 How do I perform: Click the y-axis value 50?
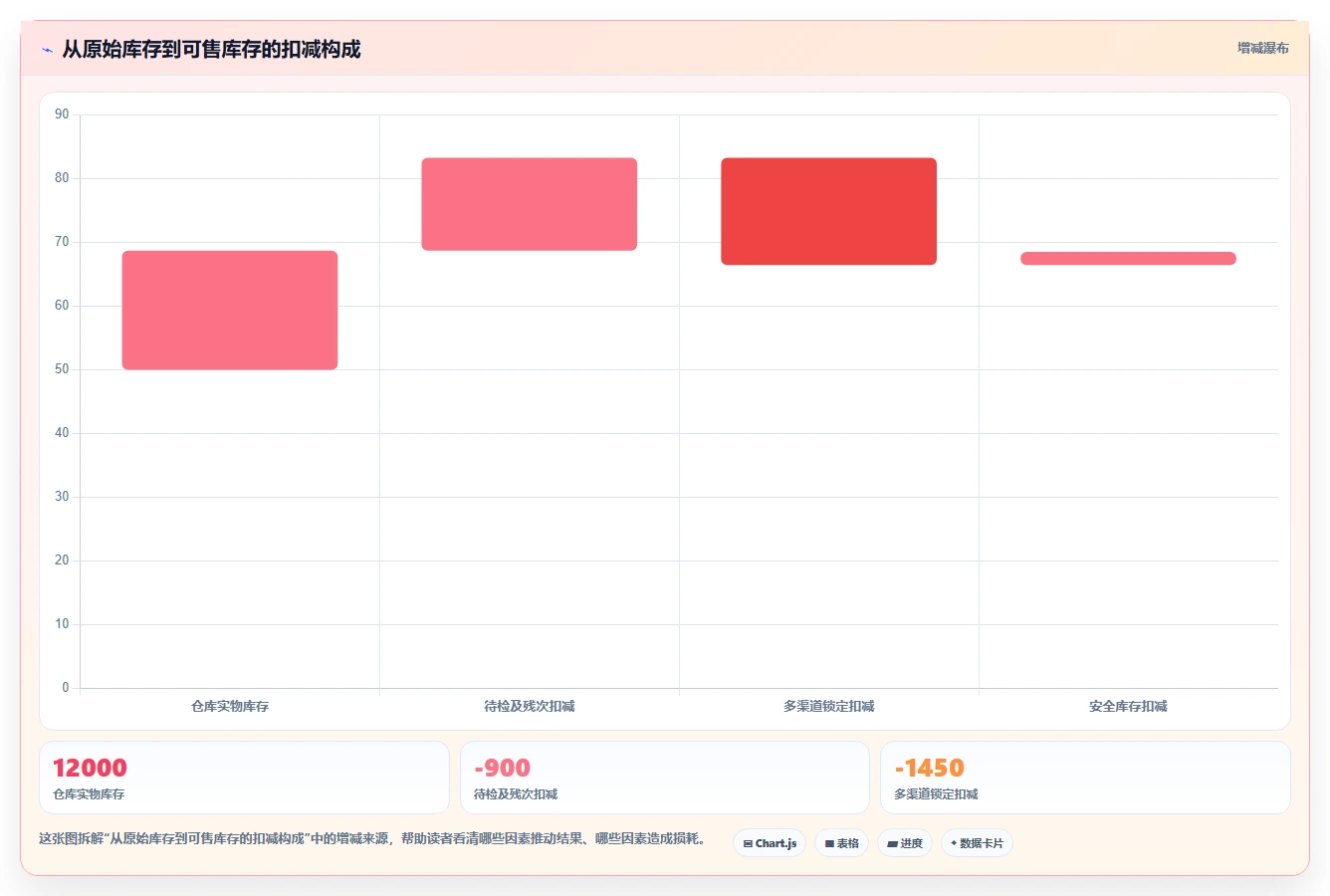62,369
